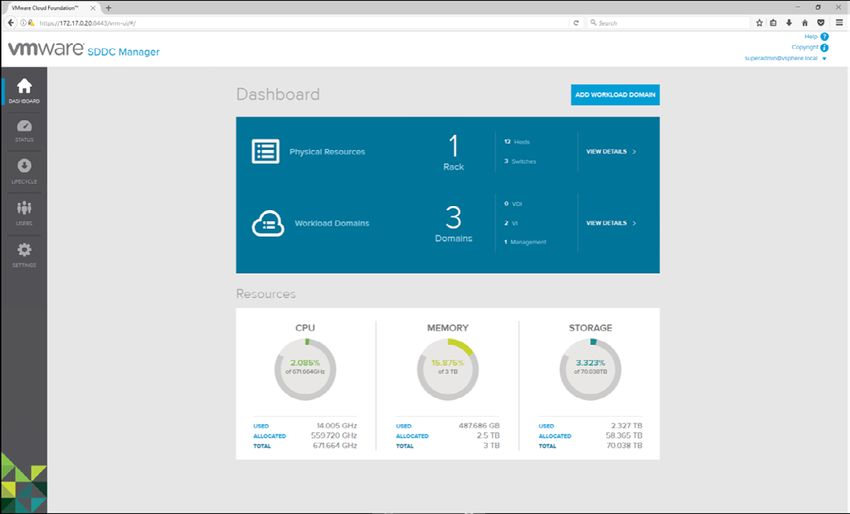Screen dimensions: 850x514
Task: Click the Physical Resources label
Action: [x=327, y=152]
